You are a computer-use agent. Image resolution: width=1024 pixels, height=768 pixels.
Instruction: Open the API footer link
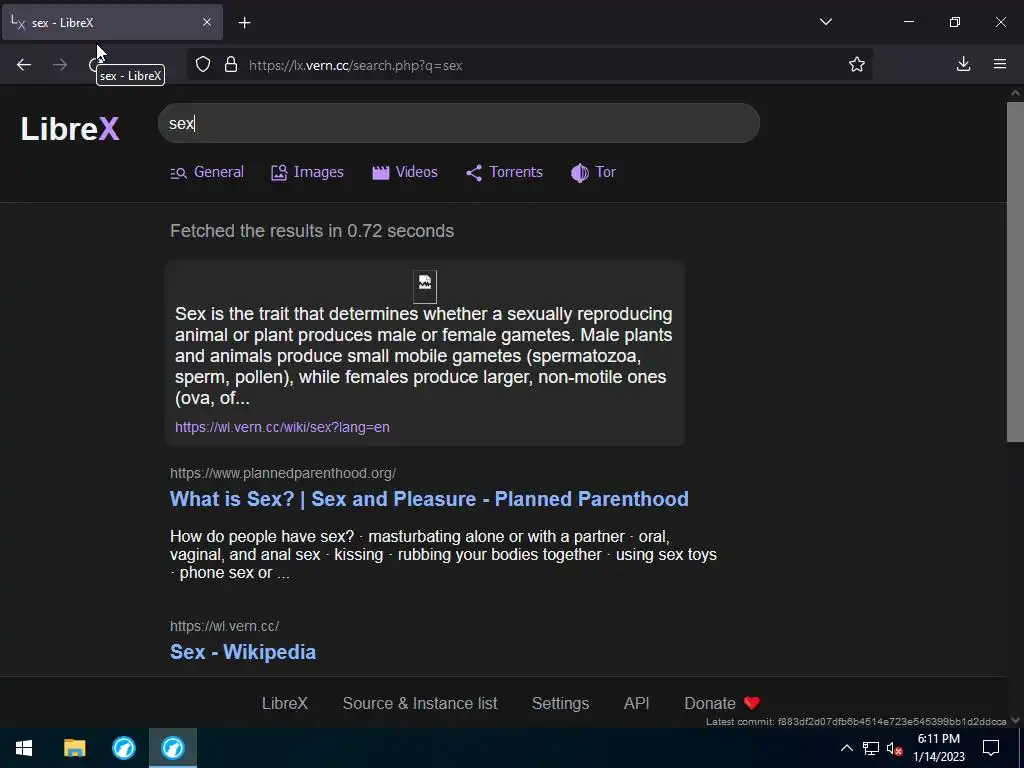(x=637, y=703)
